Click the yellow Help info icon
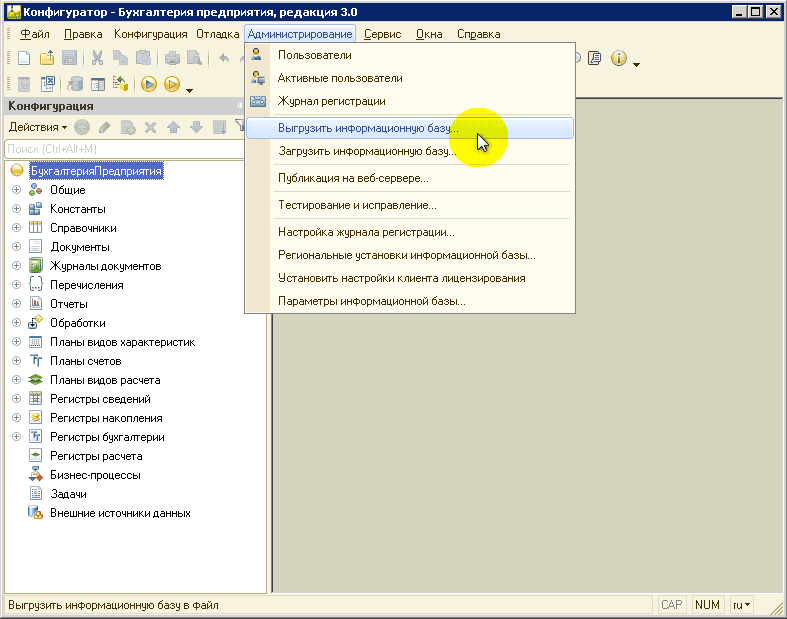The height and width of the screenshot is (619, 787). [618, 58]
